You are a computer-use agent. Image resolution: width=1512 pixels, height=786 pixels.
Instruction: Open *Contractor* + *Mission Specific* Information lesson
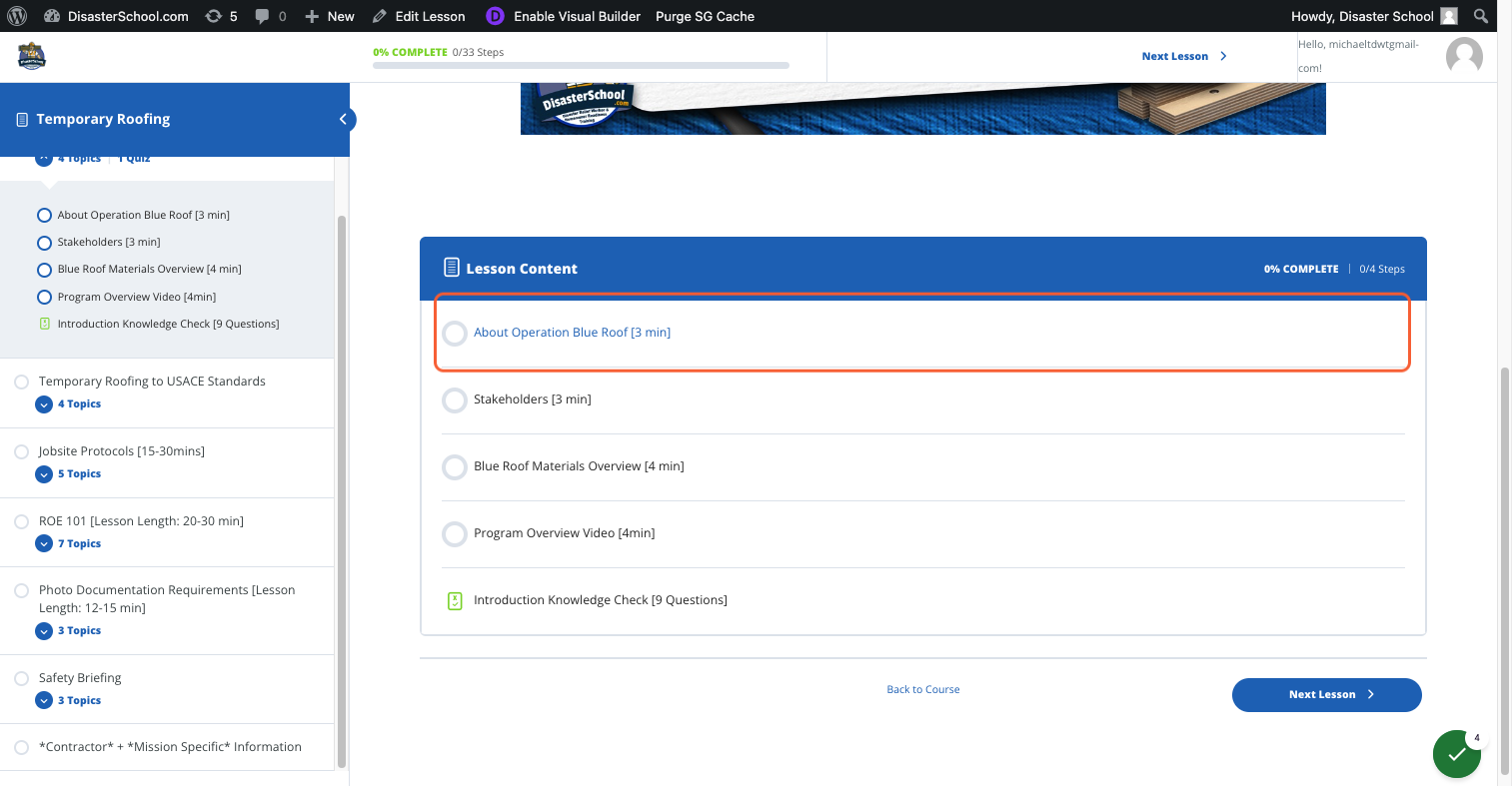pos(170,747)
